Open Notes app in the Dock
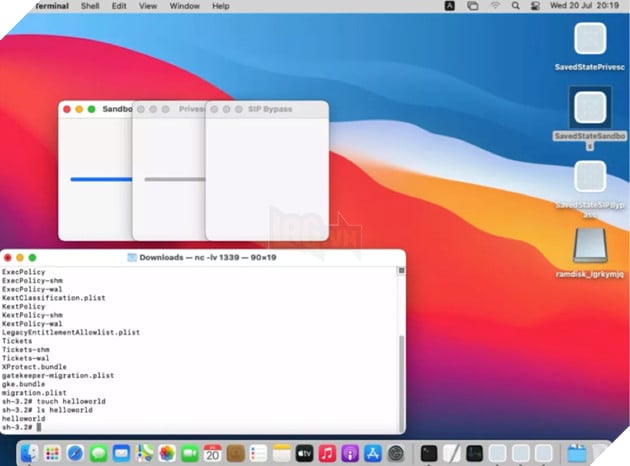Viewport: 630px width, 466px height. (281, 454)
